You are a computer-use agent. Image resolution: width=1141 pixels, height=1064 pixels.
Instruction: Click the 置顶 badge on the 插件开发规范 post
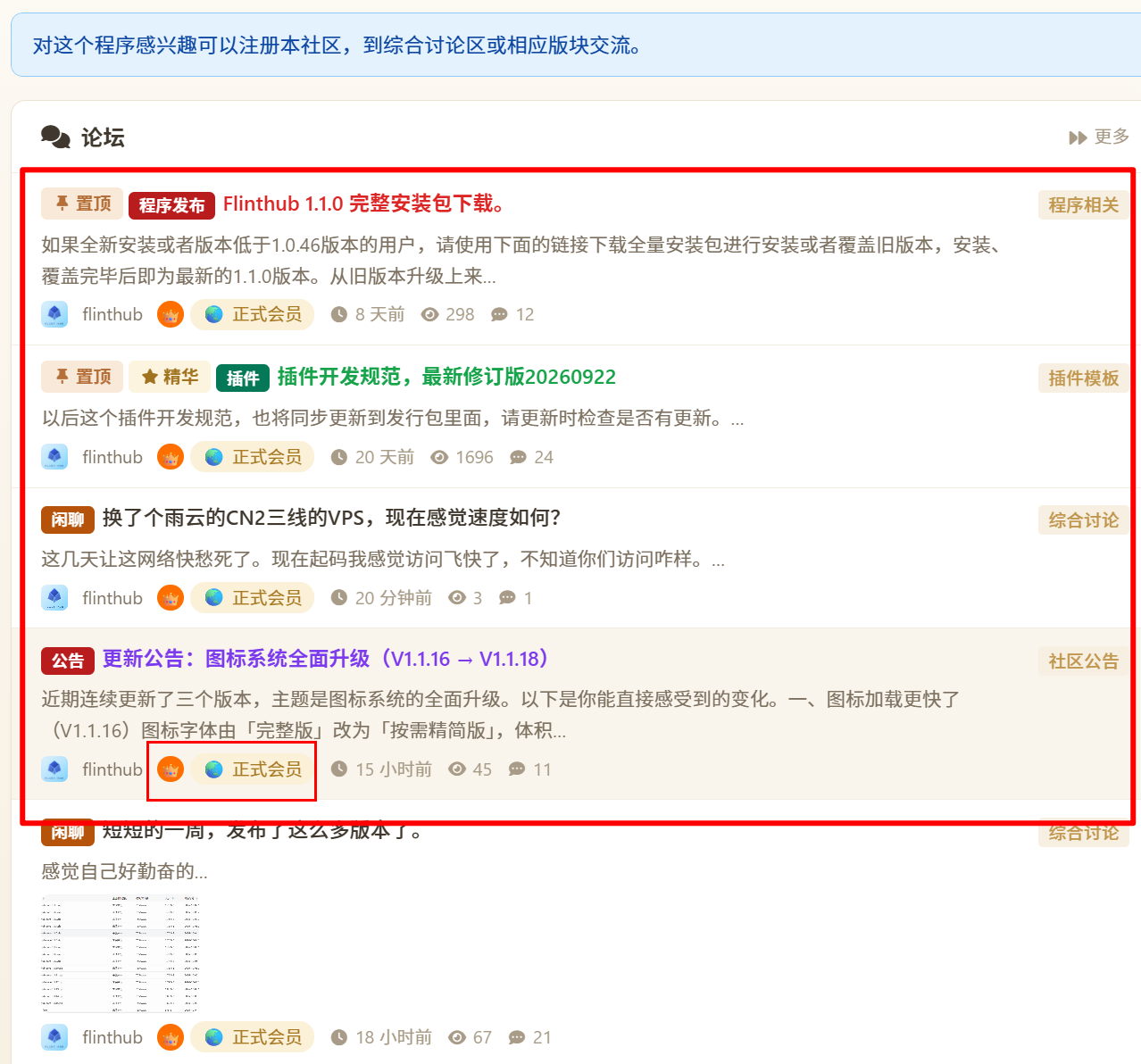[82, 377]
